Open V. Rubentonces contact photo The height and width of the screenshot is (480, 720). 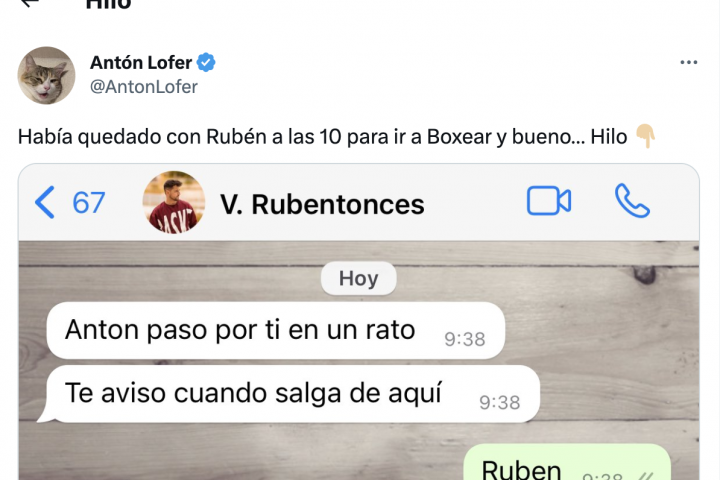point(174,202)
